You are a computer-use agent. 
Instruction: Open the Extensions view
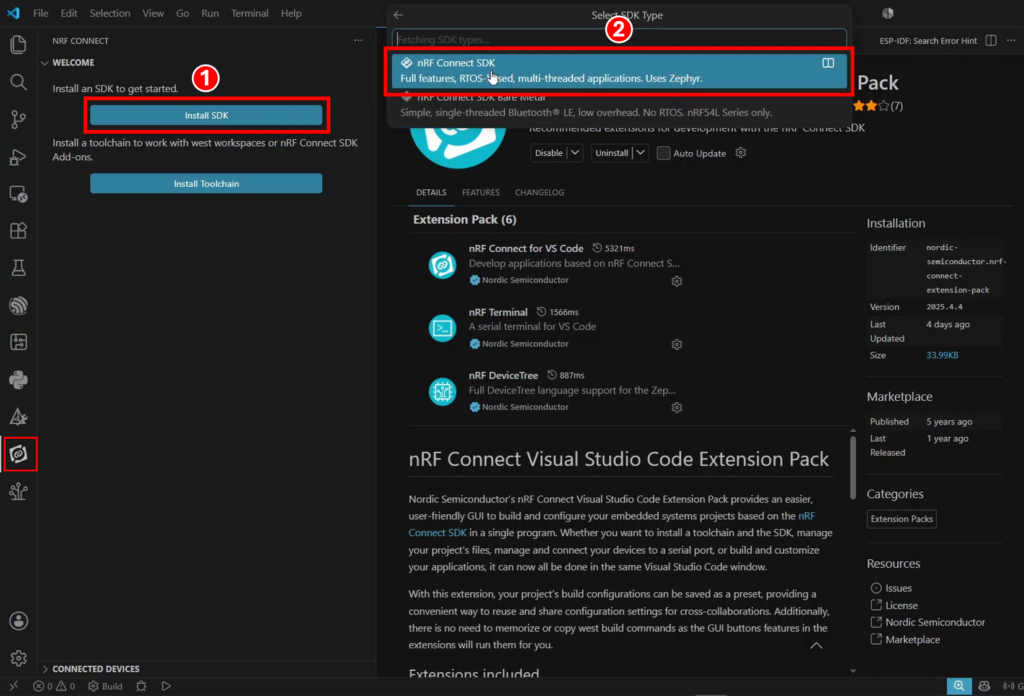click(18, 230)
